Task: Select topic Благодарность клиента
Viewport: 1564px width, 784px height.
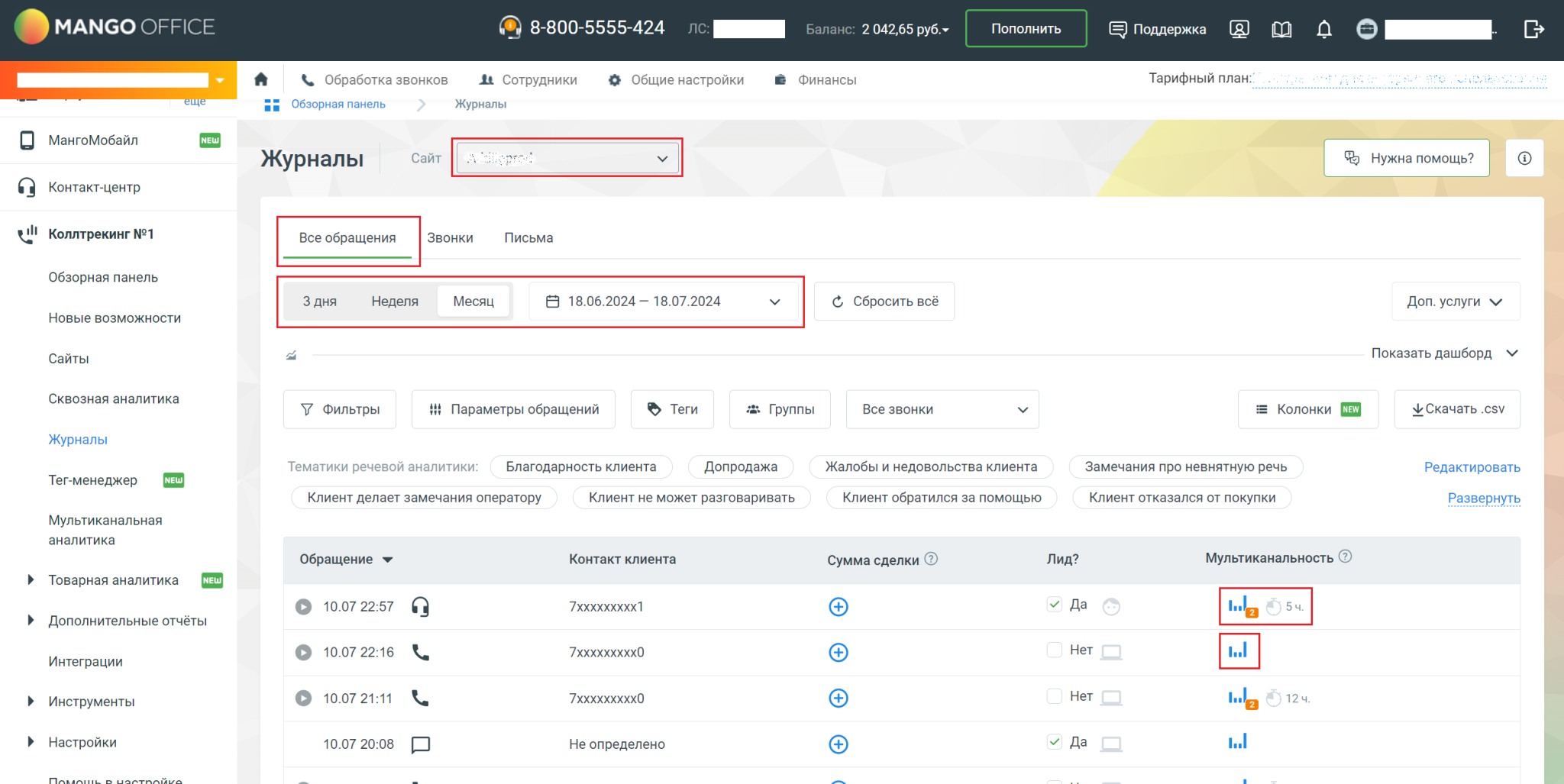Action: click(x=581, y=466)
